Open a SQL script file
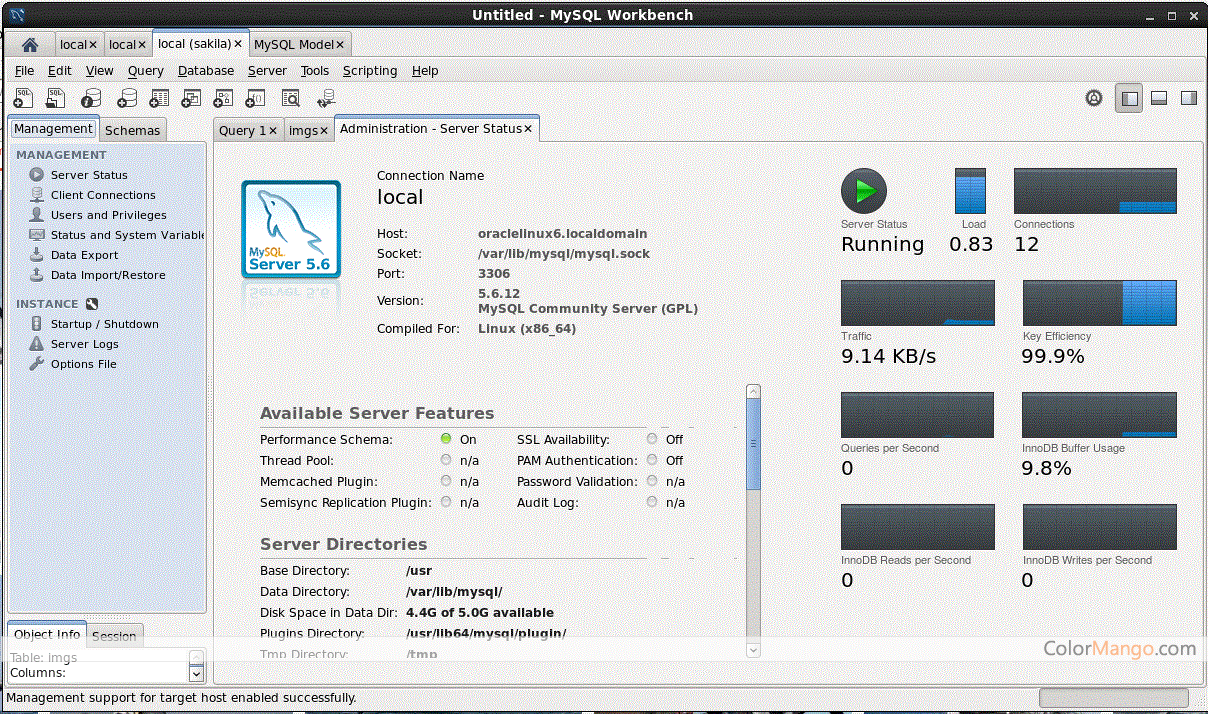 tap(55, 98)
